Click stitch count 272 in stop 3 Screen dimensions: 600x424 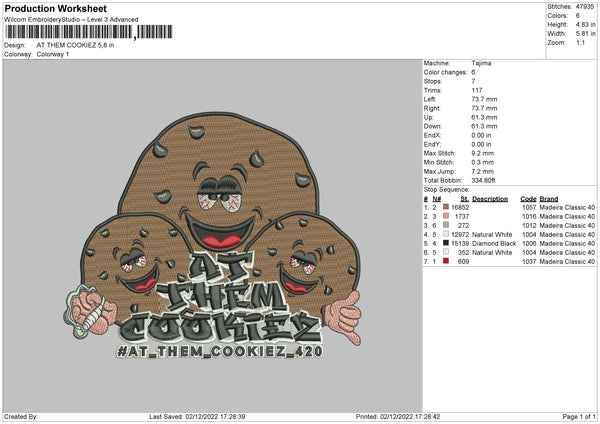[463, 225]
